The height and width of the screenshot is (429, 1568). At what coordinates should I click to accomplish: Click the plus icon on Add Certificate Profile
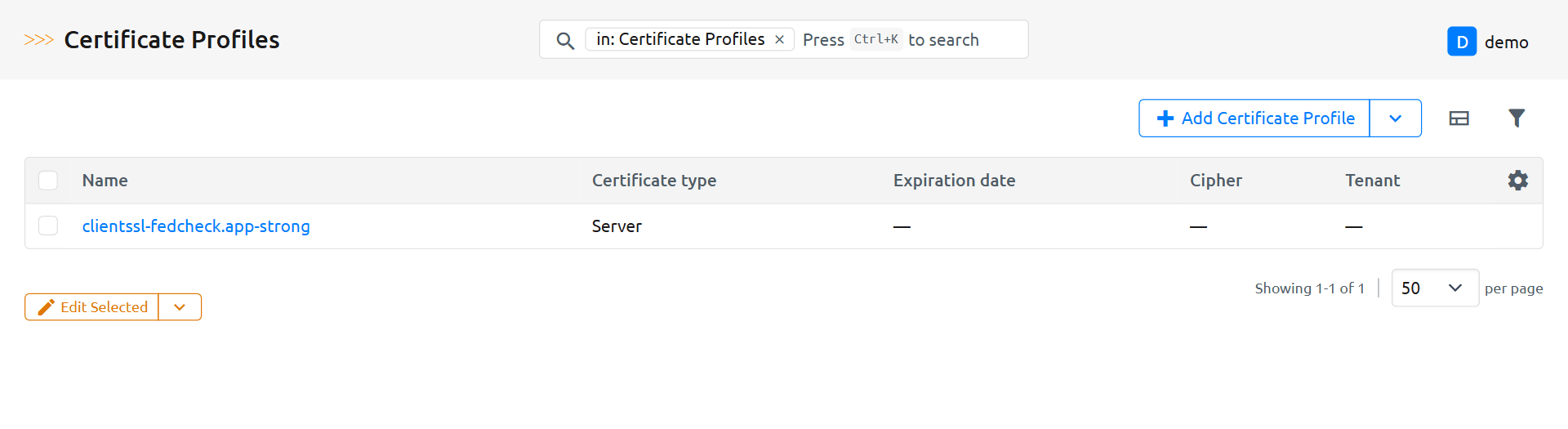1165,118
